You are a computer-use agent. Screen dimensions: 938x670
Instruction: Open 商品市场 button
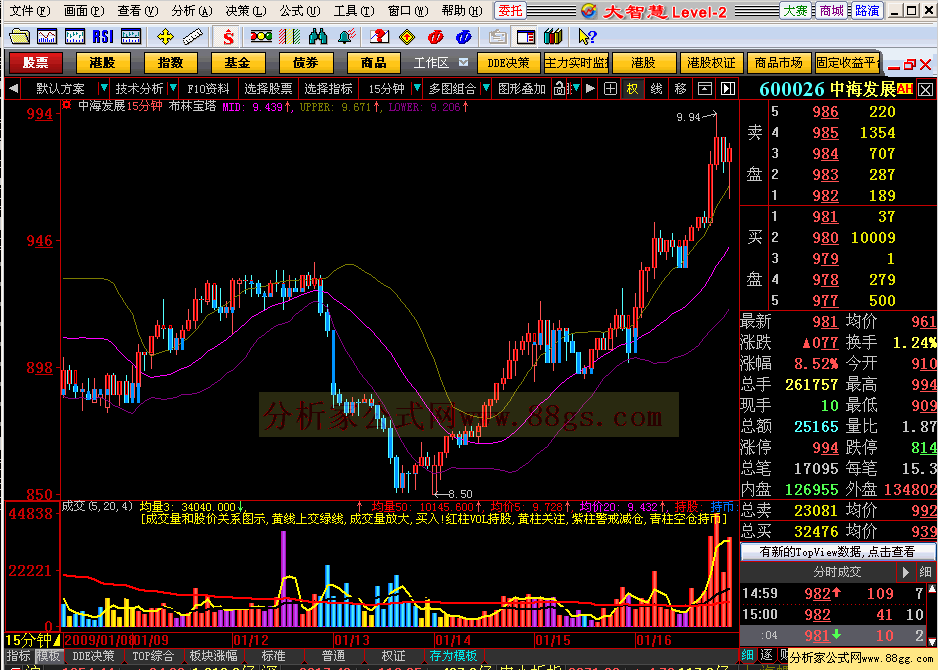(x=778, y=63)
